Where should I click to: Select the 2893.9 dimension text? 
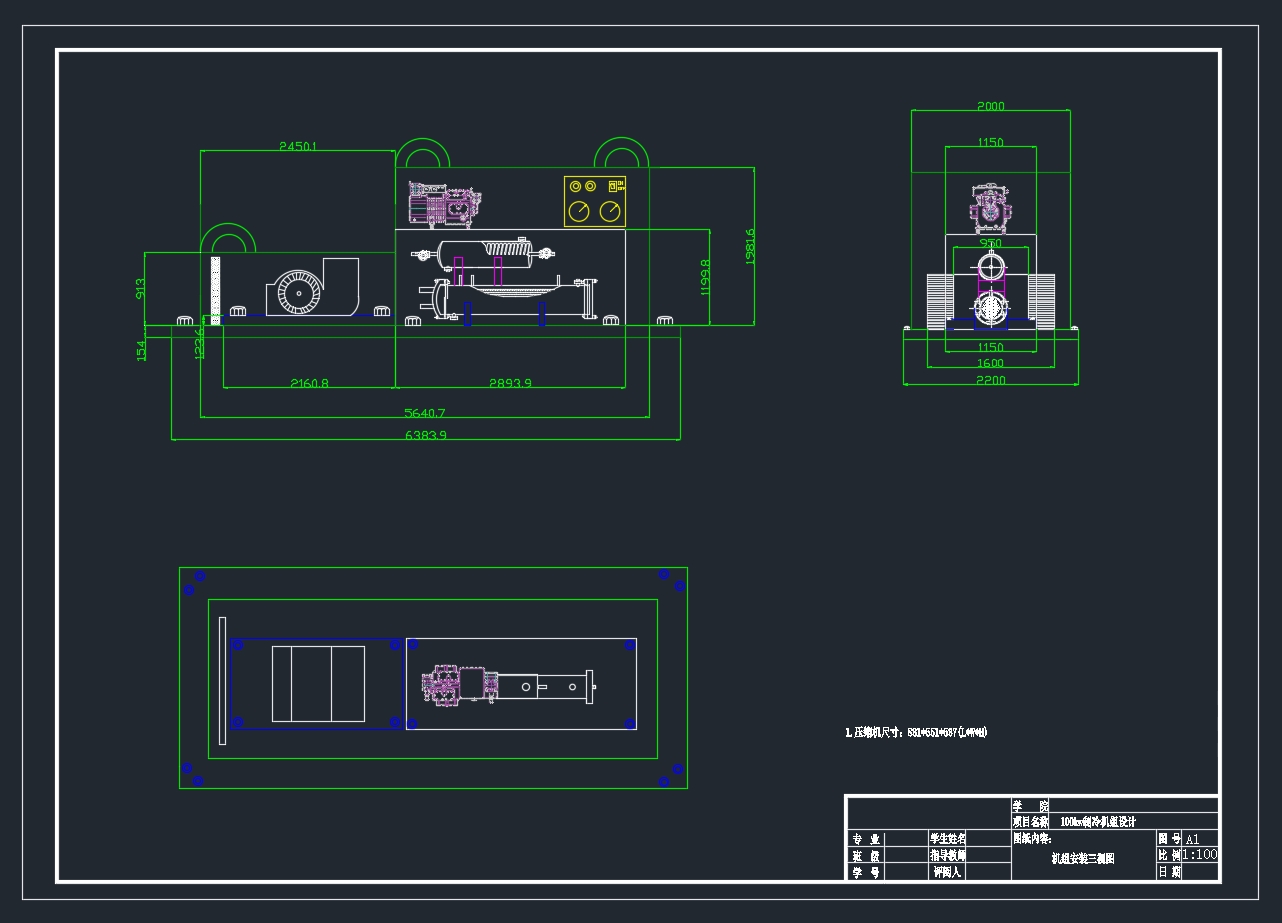pos(509,383)
